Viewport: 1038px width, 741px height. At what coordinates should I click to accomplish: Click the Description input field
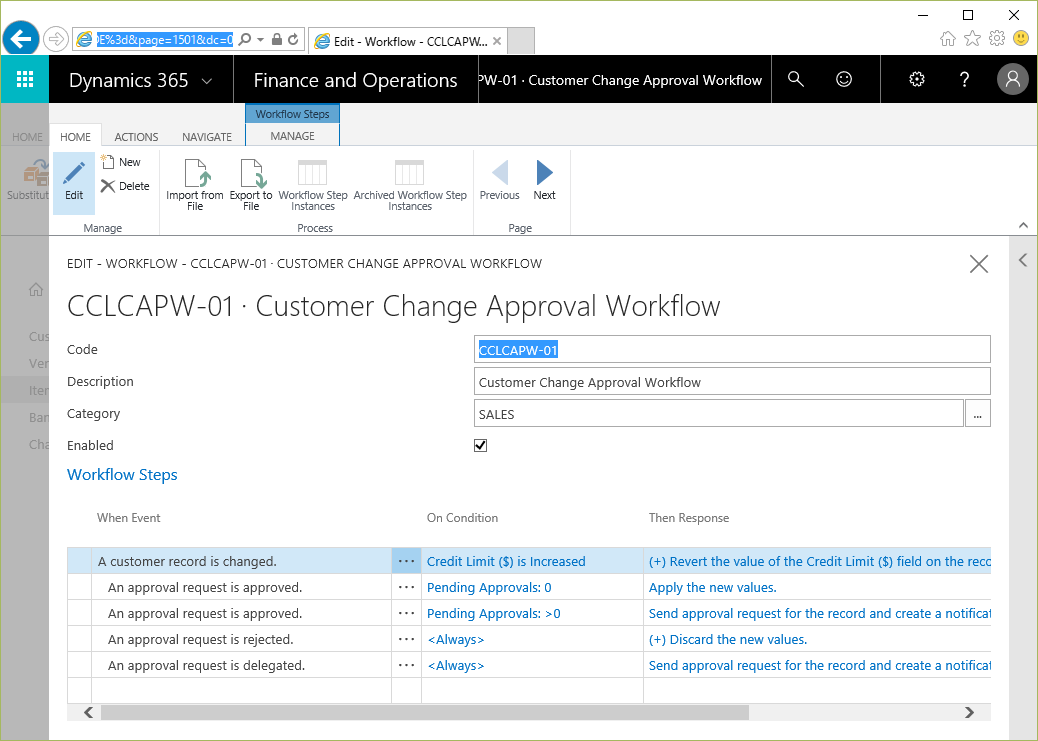click(x=731, y=382)
